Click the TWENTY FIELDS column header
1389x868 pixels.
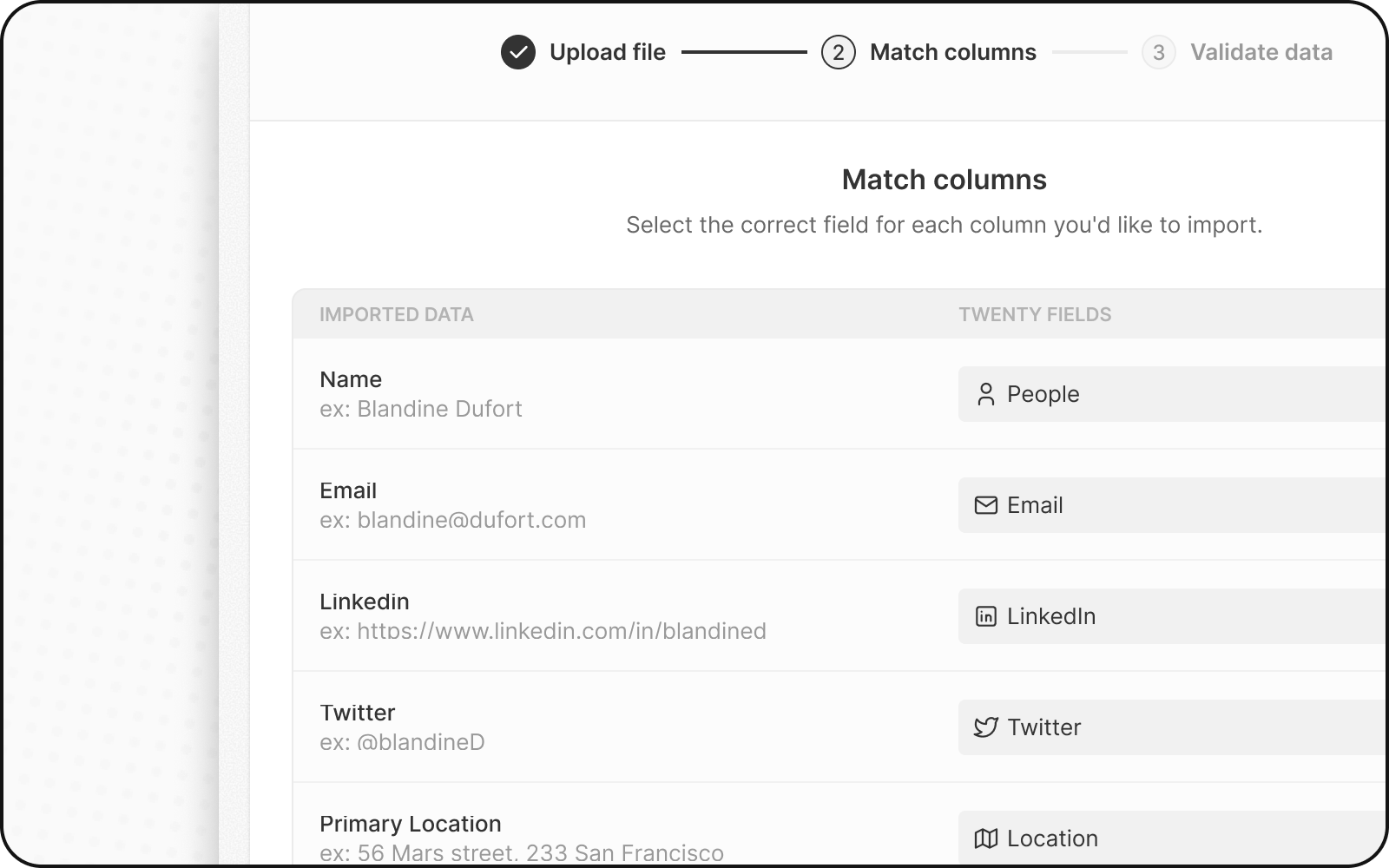tap(1035, 314)
